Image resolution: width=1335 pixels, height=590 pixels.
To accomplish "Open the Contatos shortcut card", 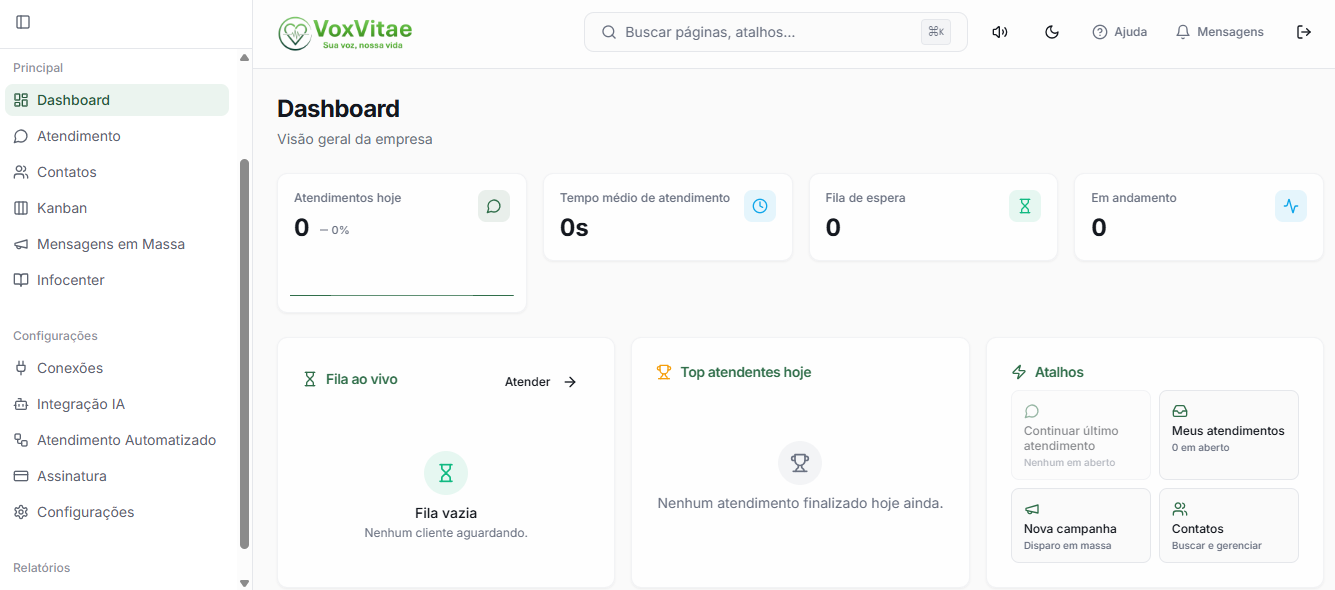I will point(1229,525).
